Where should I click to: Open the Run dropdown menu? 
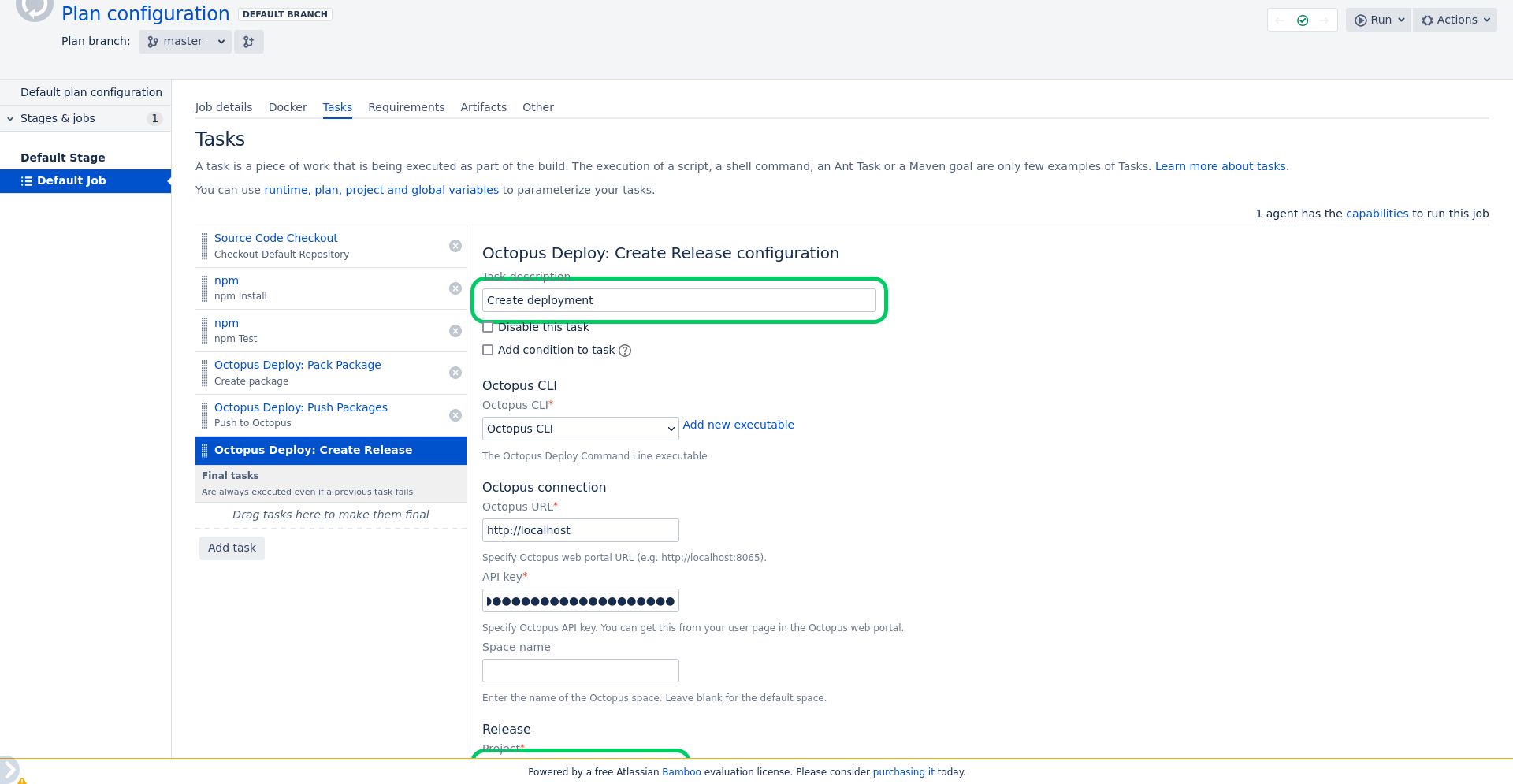1378,20
